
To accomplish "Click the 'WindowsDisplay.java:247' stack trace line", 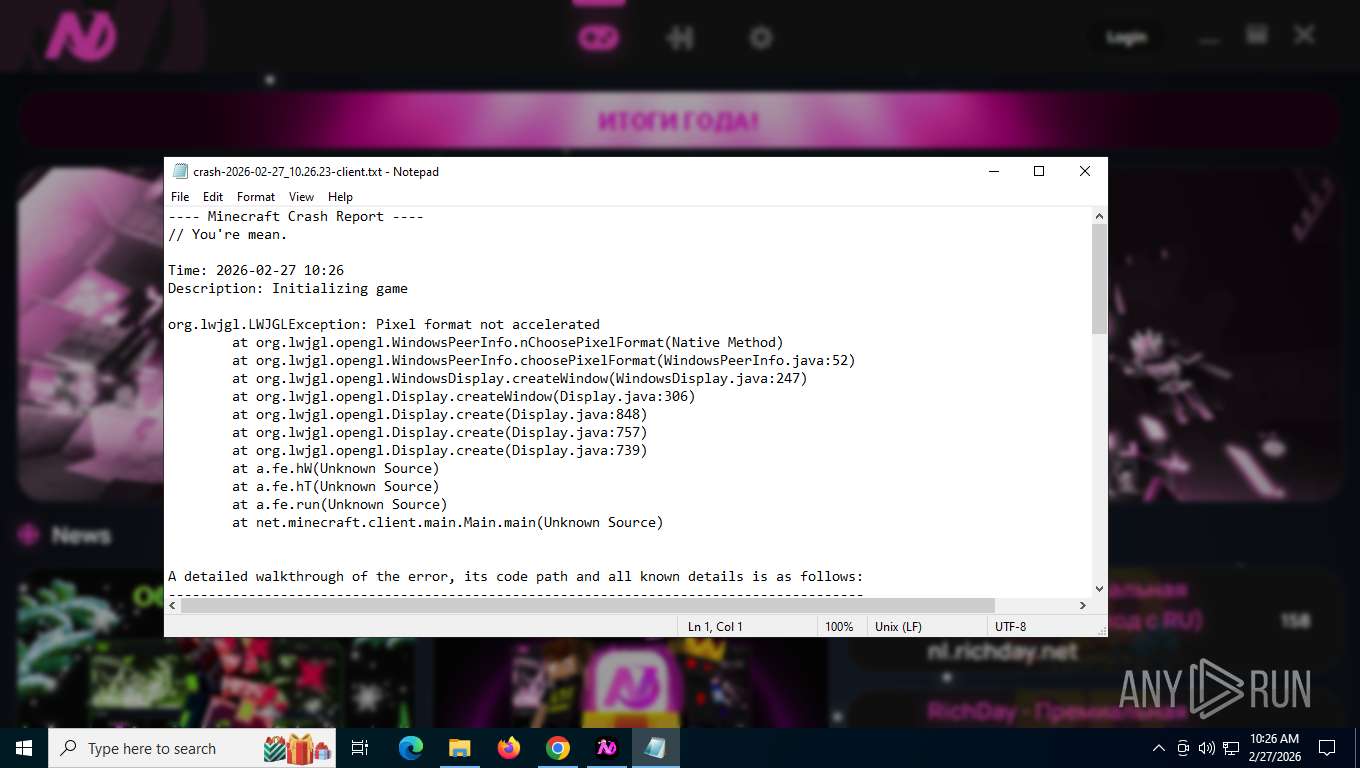I will click(x=520, y=378).
